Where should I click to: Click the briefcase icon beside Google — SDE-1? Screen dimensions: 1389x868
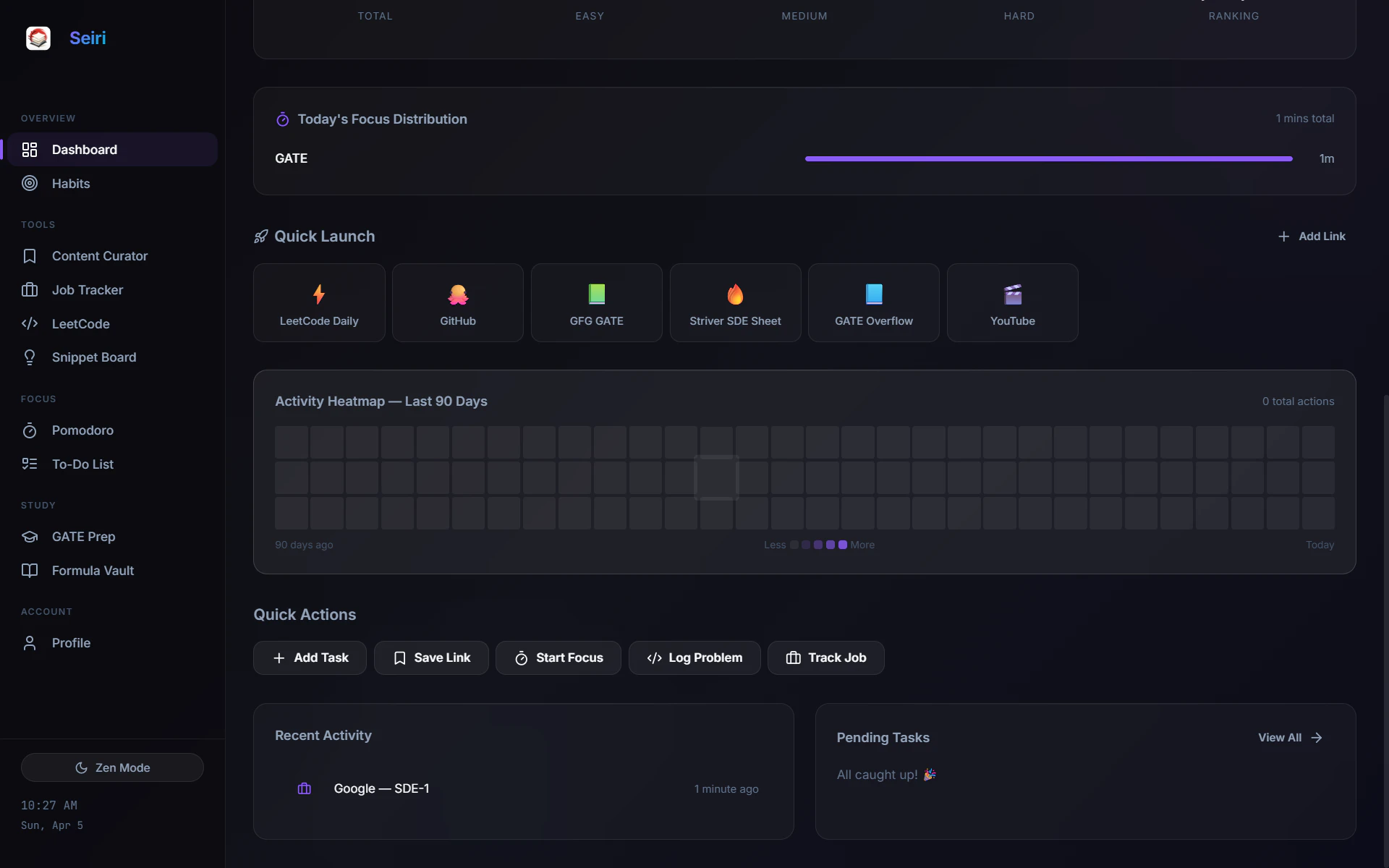click(305, 788)
